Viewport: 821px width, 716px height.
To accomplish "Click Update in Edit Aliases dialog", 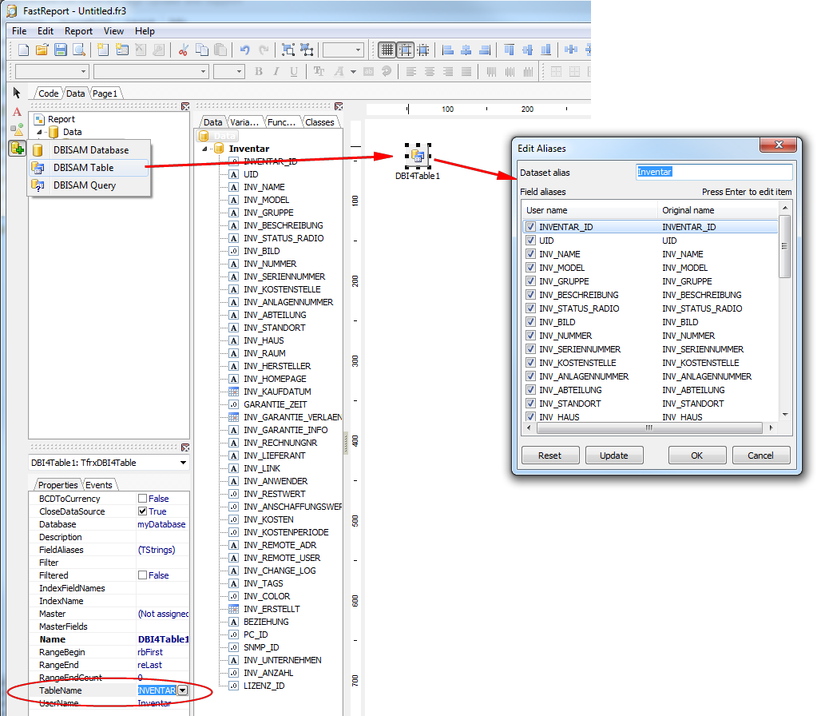I will (x=614, y=455).
